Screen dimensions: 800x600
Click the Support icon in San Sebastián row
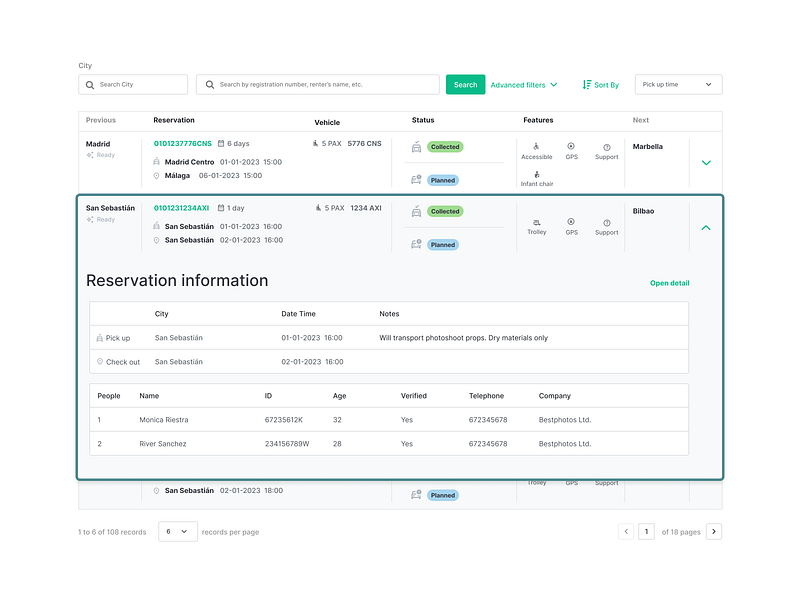coord(606,222)
